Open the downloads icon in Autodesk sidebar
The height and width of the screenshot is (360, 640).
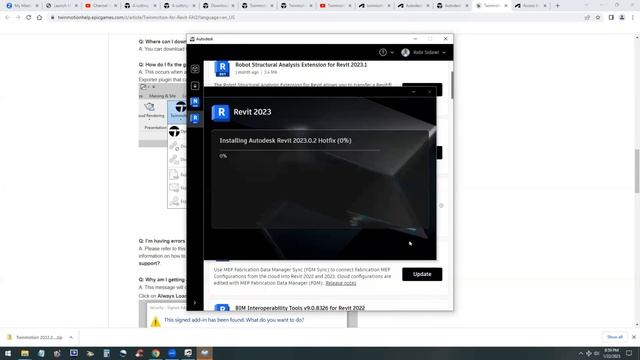click(x=195, y=86)
